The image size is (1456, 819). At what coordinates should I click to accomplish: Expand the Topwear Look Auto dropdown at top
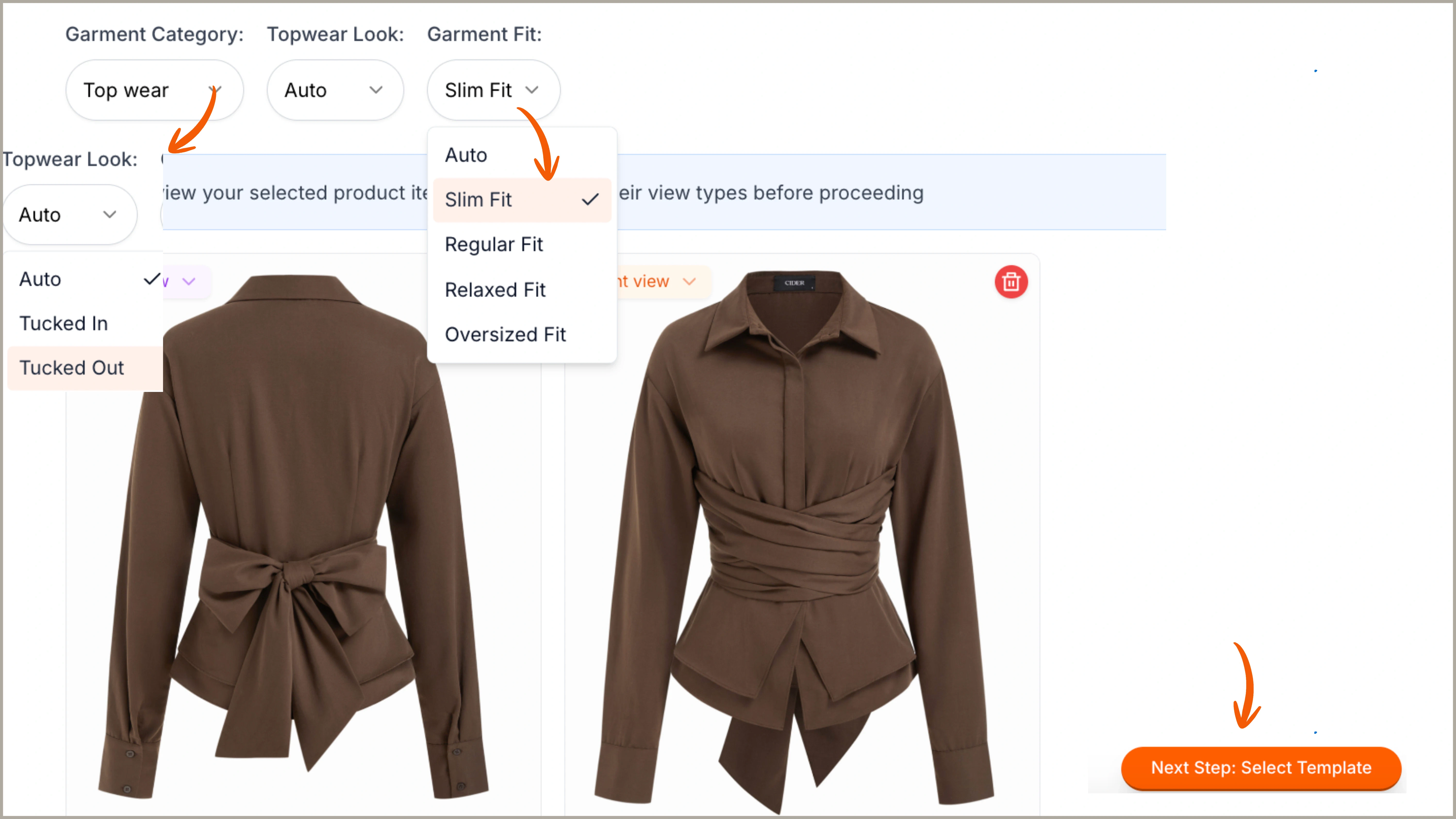tap(335, 90)
